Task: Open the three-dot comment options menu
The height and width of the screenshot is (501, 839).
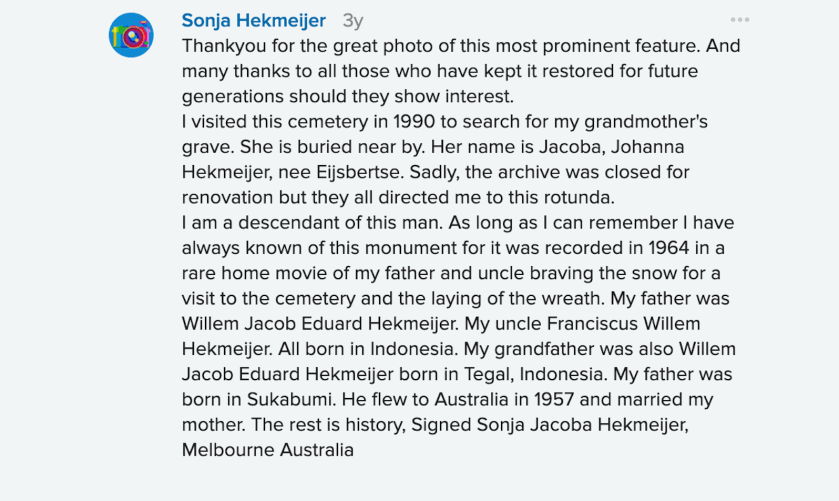Action: (x=739, y=20)
